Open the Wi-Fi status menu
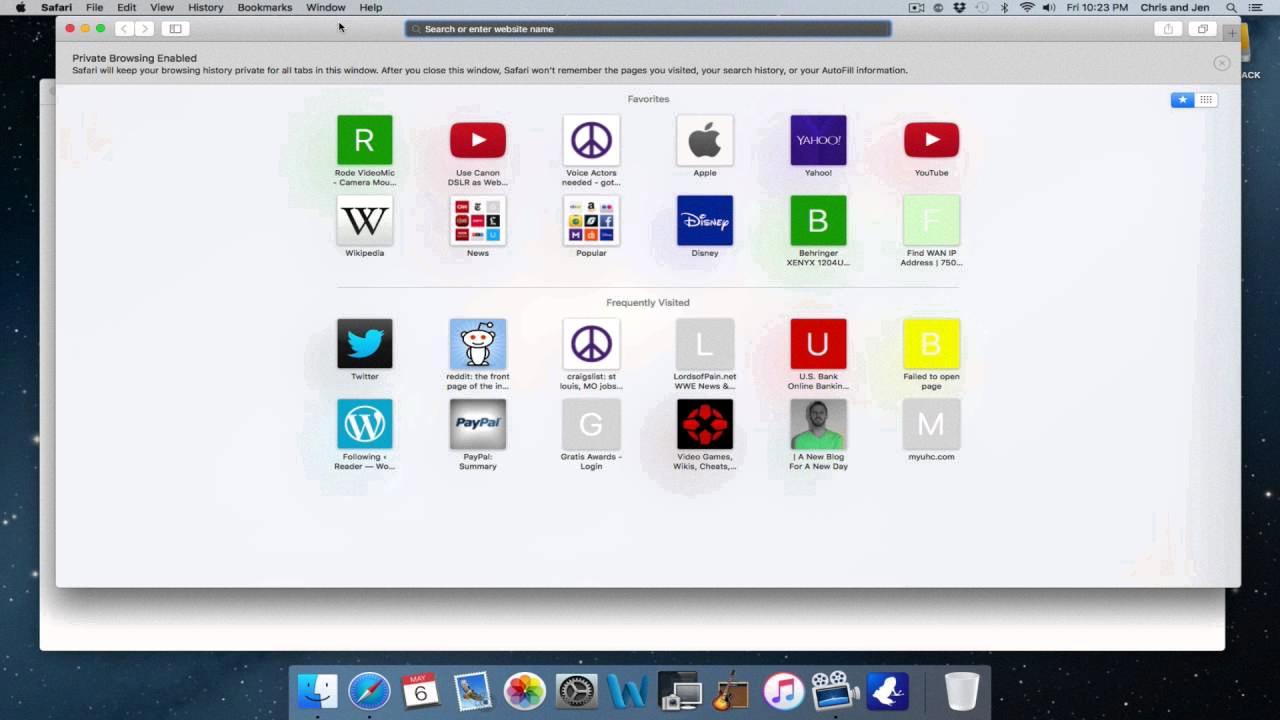The image size is (1280, 720). pyautogui.click(x=1026, y=7)
